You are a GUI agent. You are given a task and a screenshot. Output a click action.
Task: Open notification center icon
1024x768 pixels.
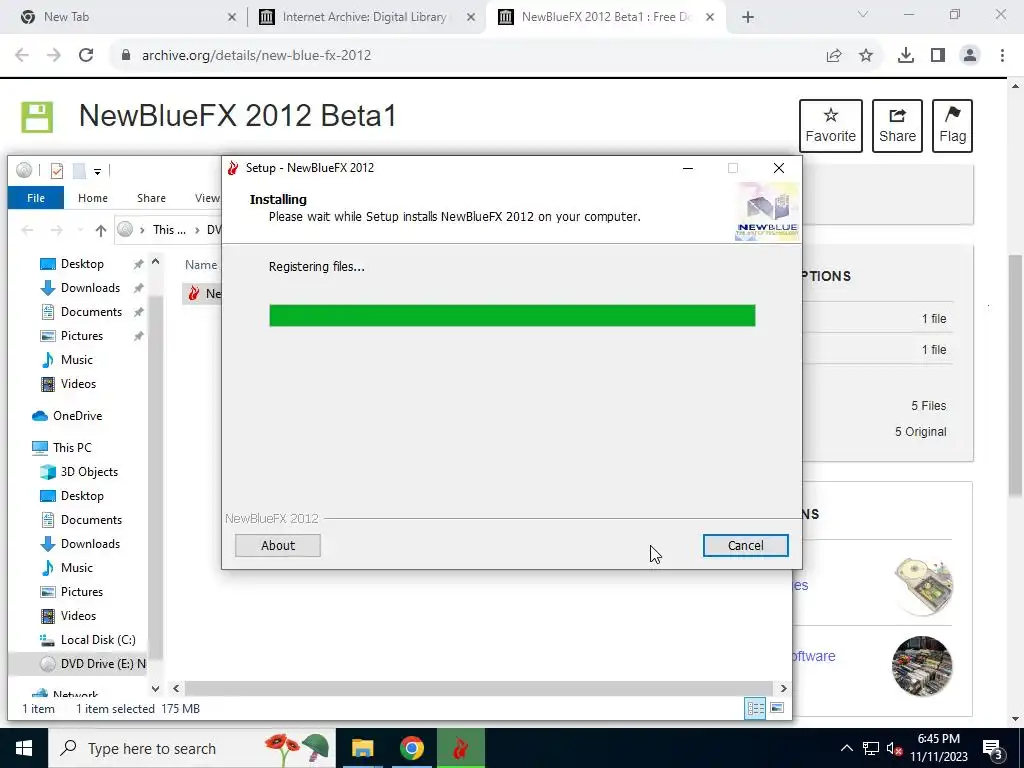[x=993, y=748]
